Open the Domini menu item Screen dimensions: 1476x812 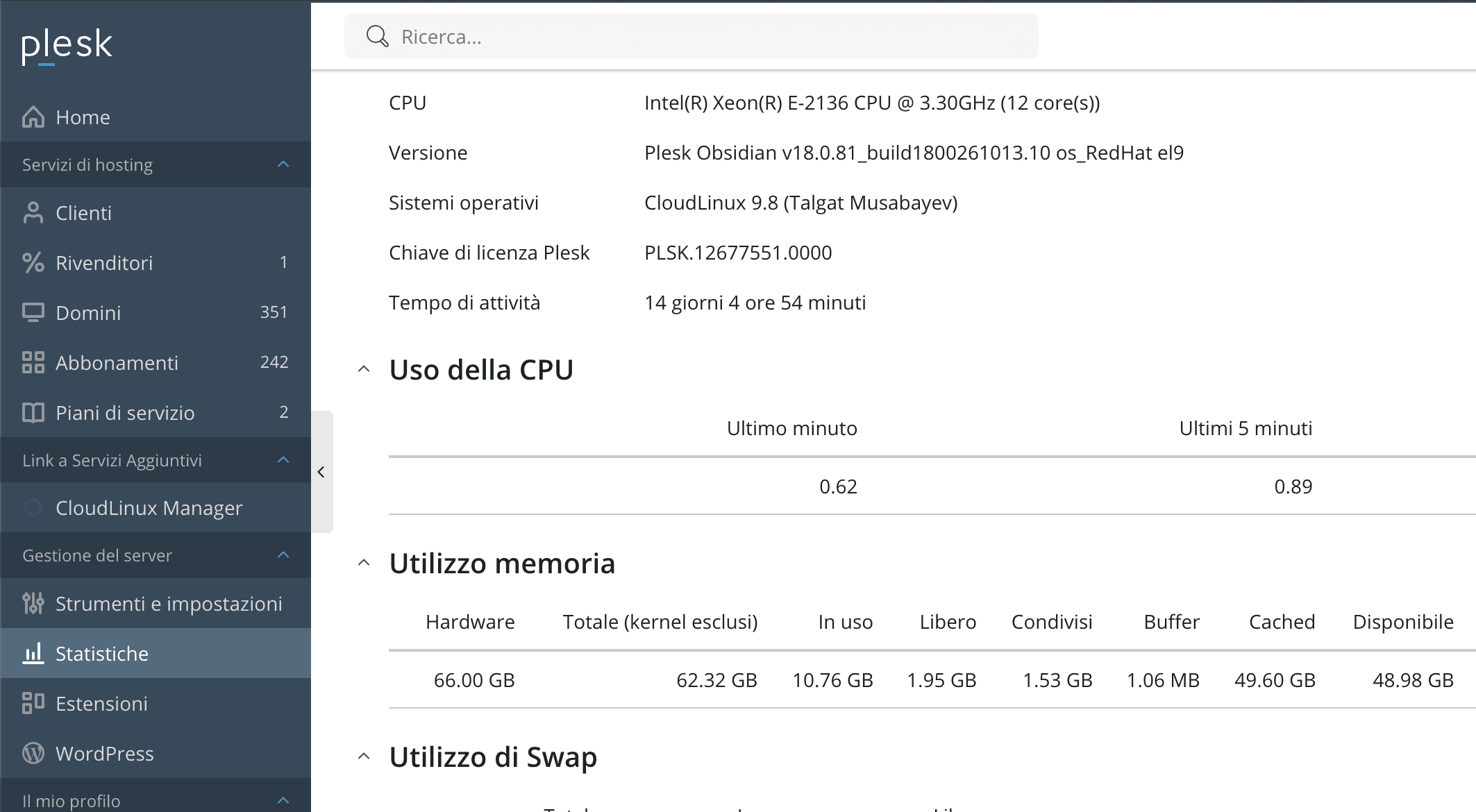tap(156, 313)
